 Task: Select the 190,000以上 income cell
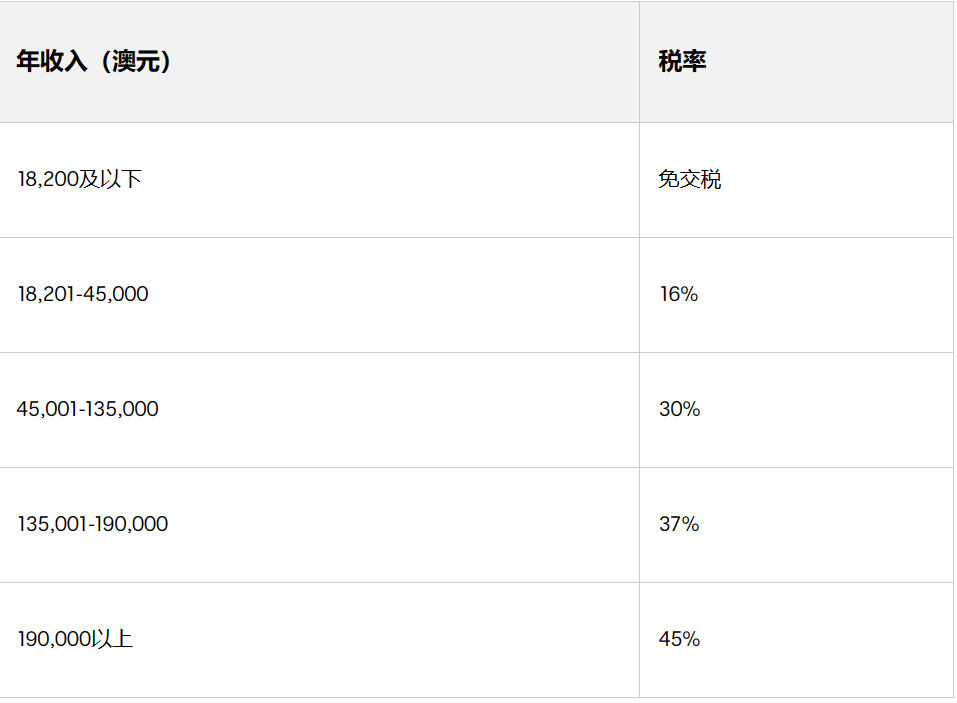tap(75, 639)
